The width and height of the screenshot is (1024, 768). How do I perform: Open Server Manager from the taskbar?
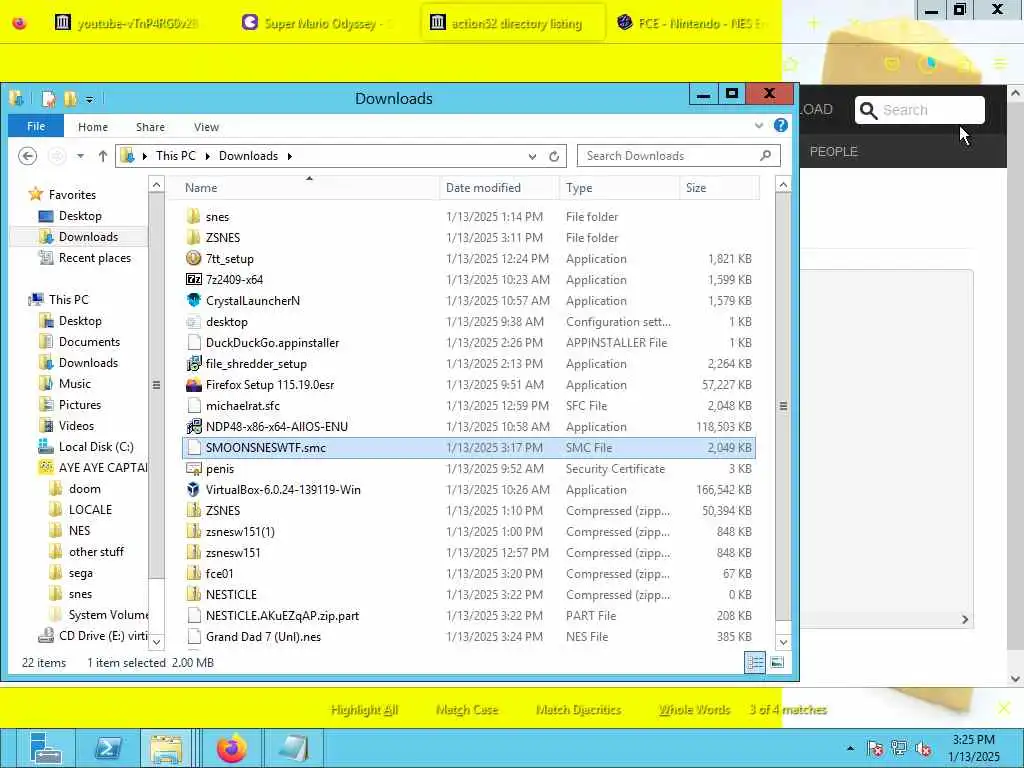[x=45, y=748]
